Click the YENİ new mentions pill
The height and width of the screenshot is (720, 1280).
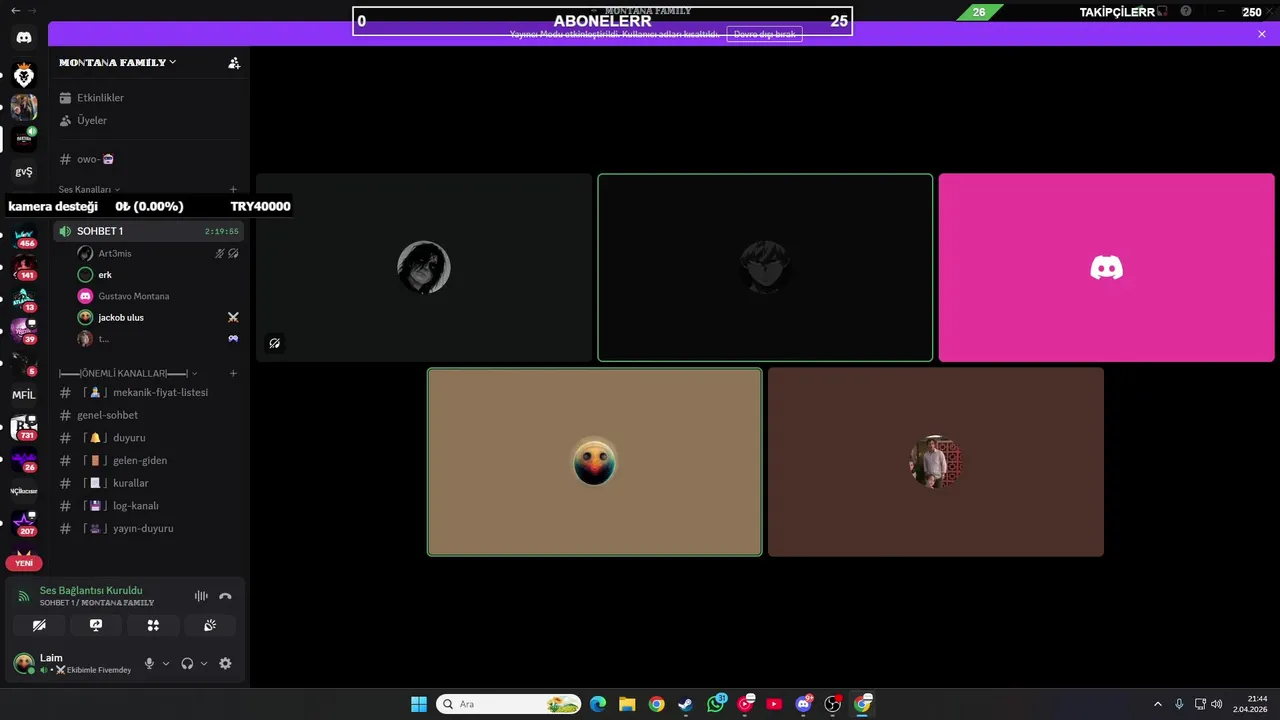tap(24, 563)
